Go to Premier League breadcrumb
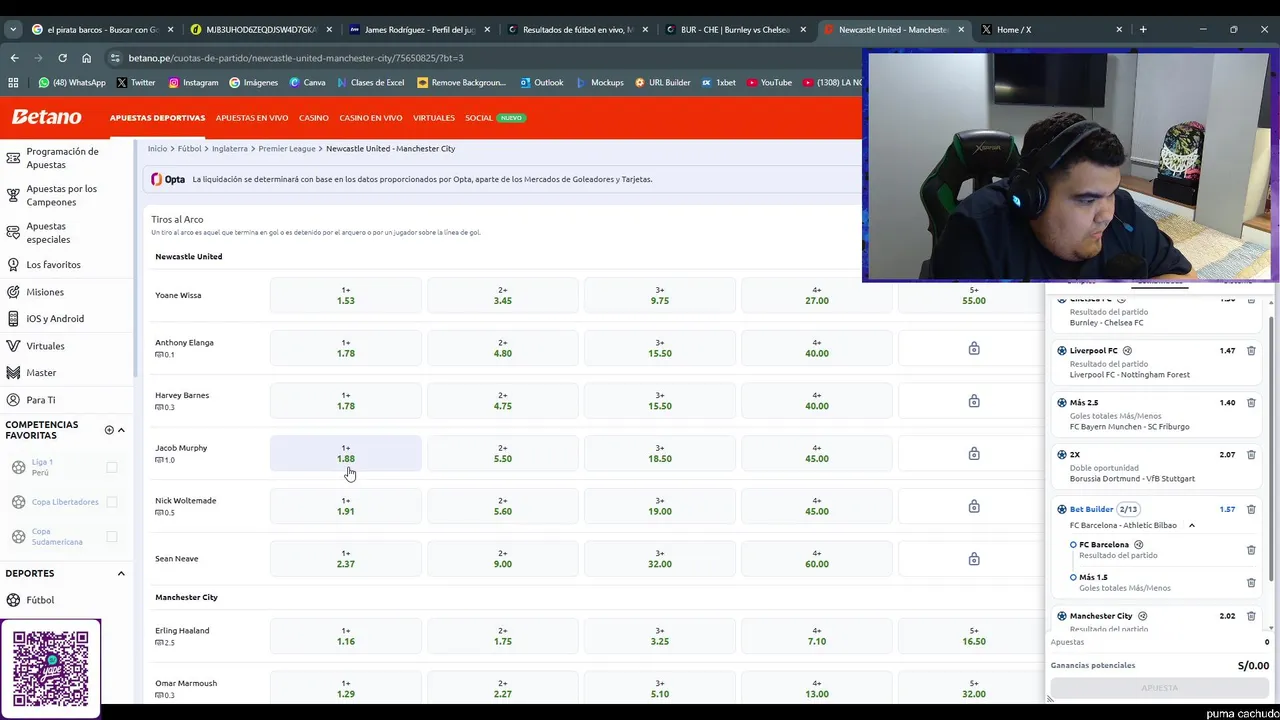This screenshot has width=1280, height=720. click(286, 149)
